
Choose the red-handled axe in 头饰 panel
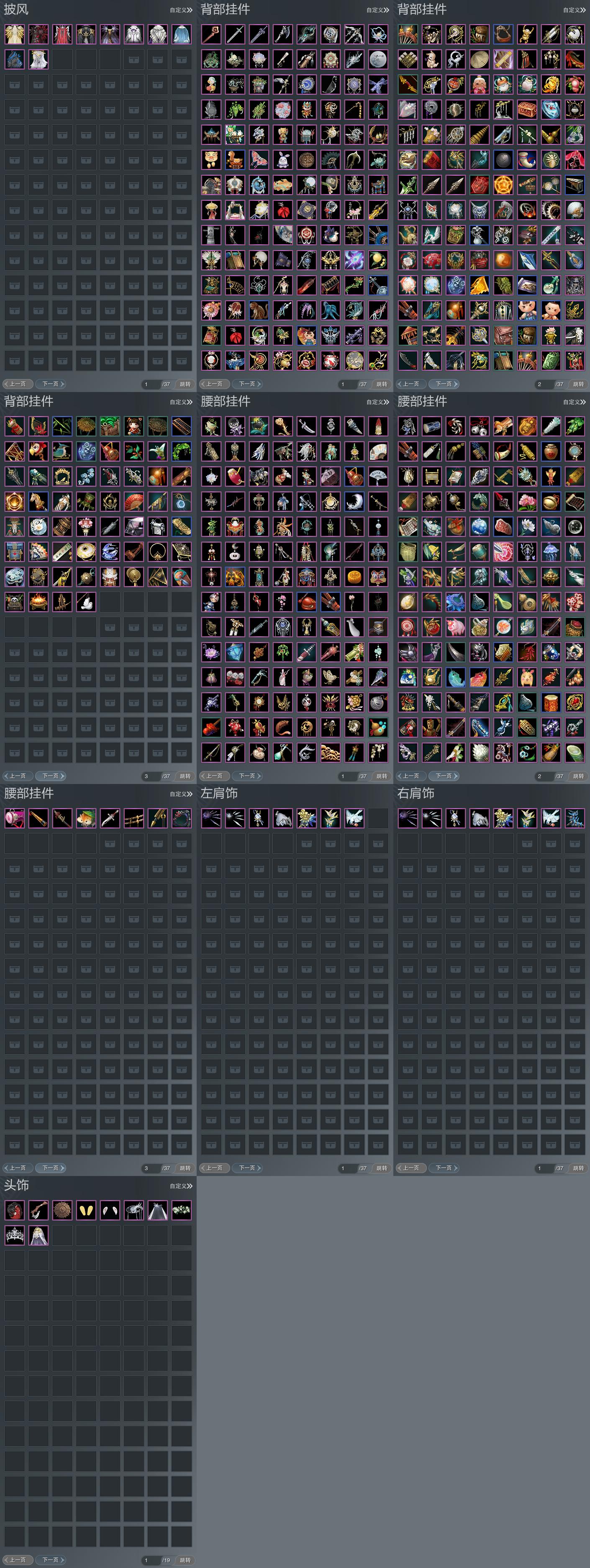click(38, 1210)
